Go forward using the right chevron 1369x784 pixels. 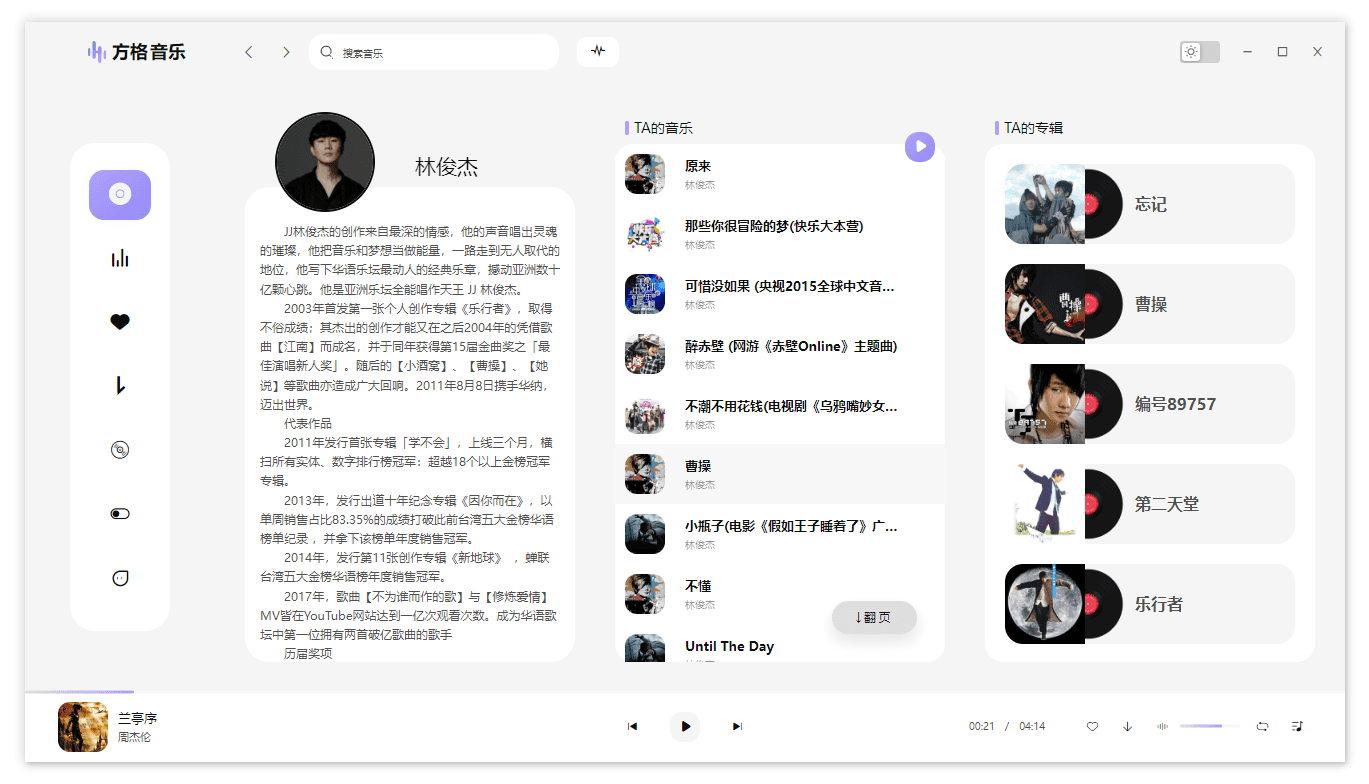click(286, 52)
